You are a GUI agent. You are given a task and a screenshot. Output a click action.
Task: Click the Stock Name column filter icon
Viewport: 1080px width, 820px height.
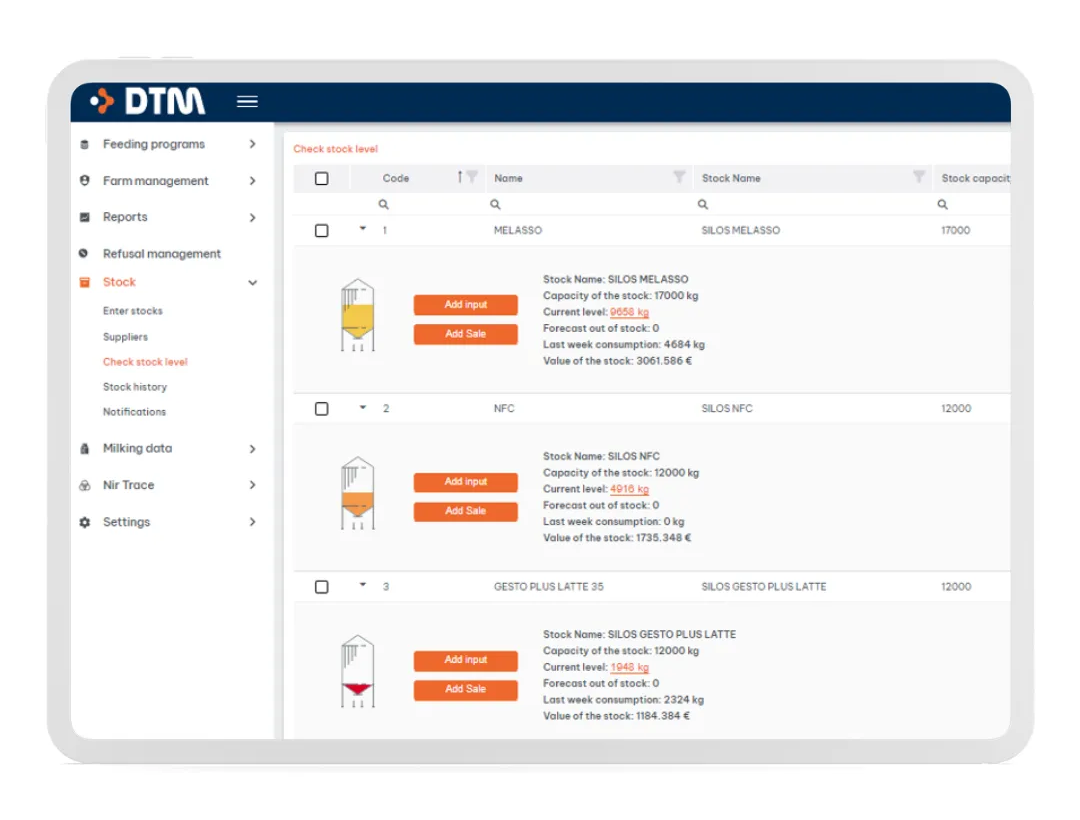(x=918, y=177)
